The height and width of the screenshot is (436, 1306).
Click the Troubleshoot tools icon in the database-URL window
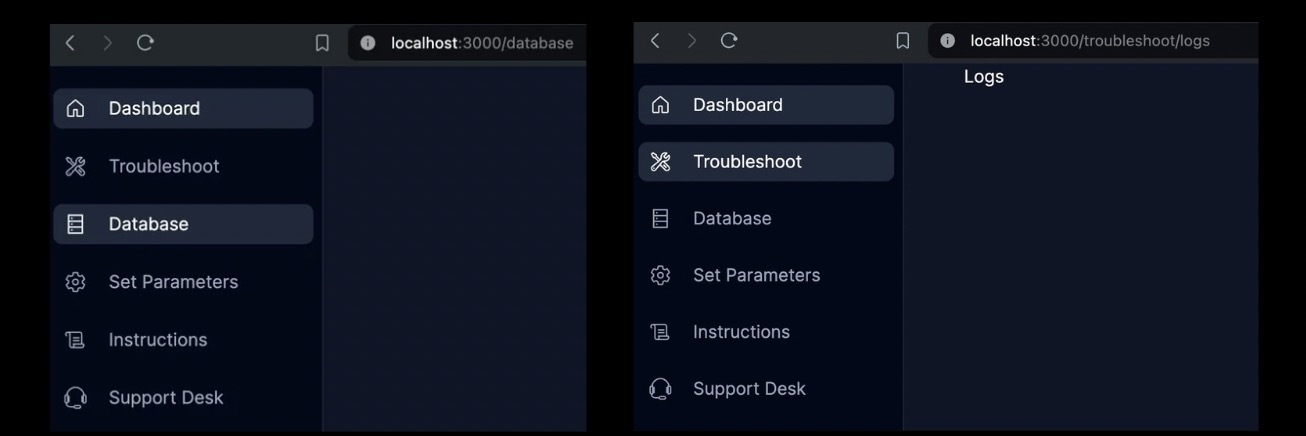point(75,167)
